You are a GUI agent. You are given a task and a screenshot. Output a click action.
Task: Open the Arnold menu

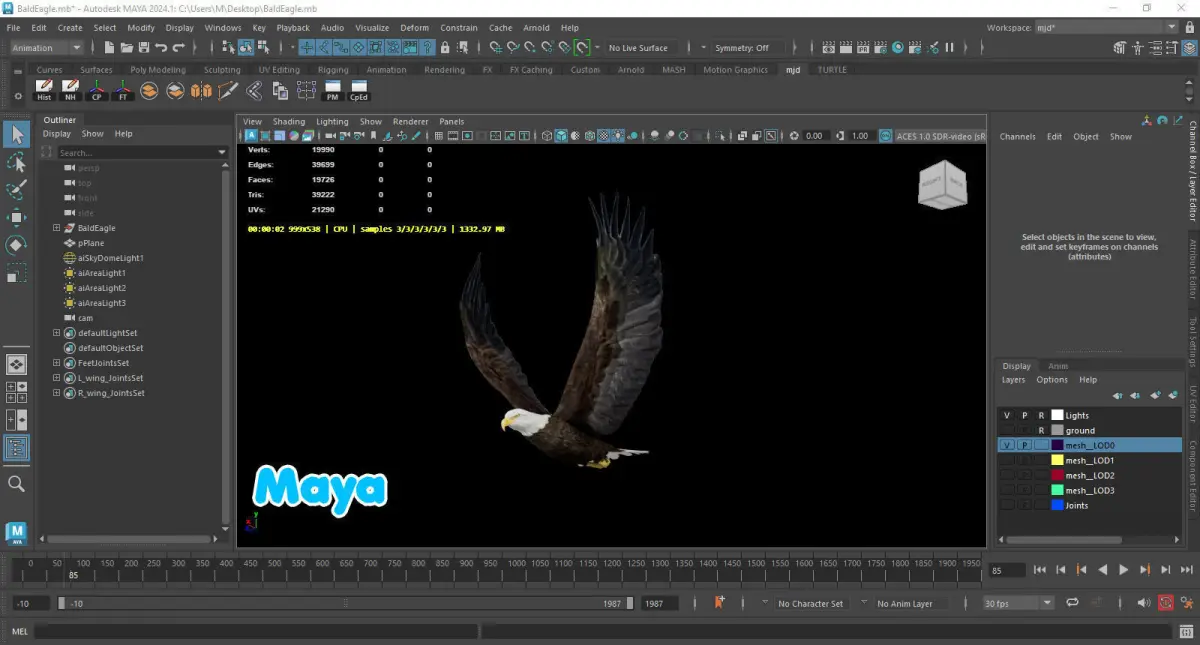pos(536,28)
